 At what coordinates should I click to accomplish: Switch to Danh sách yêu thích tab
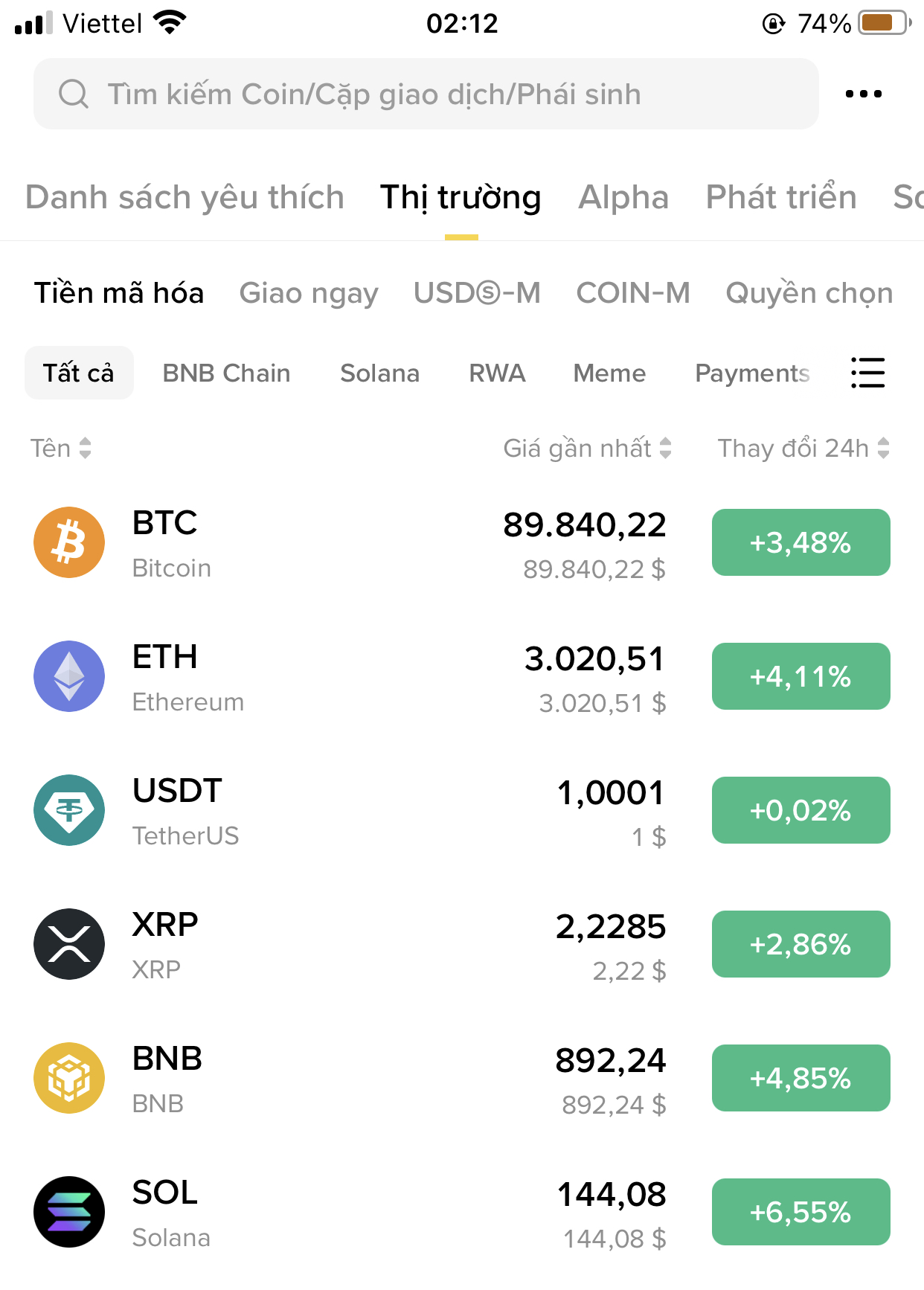pos(185,197)
